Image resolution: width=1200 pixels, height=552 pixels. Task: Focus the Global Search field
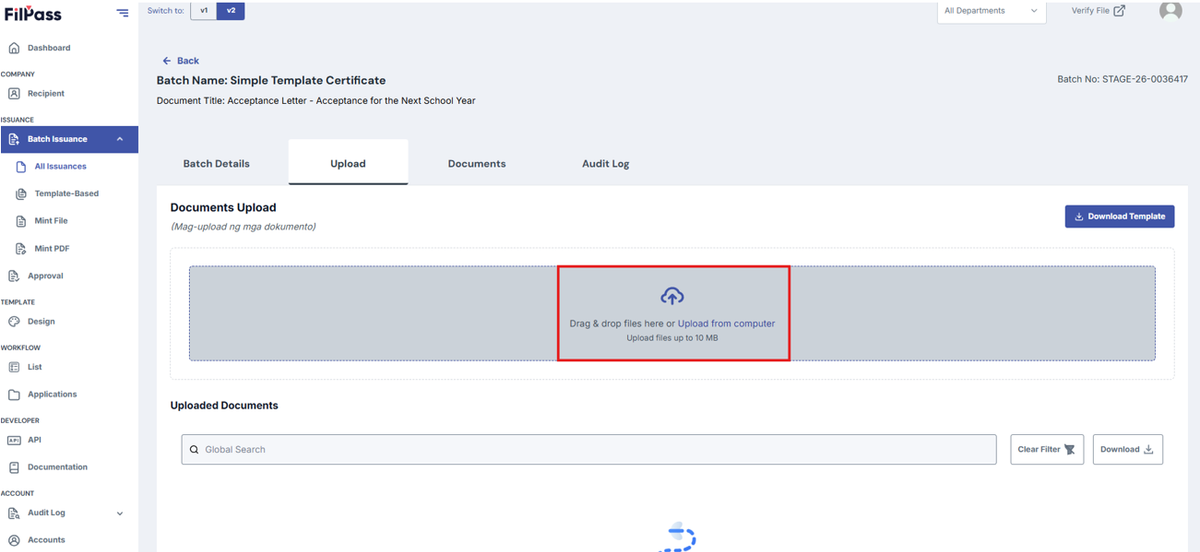(x=589, y=449)
